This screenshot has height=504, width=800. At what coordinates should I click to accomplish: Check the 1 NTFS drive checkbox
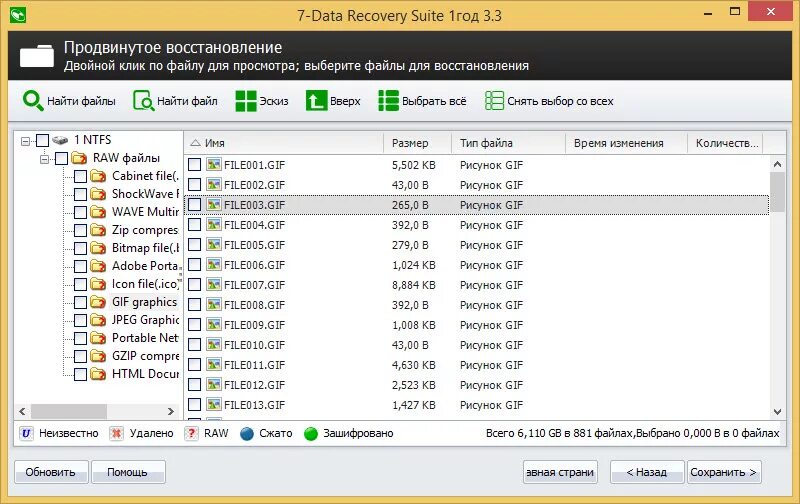pyautogui.click(x=42, y=140)
